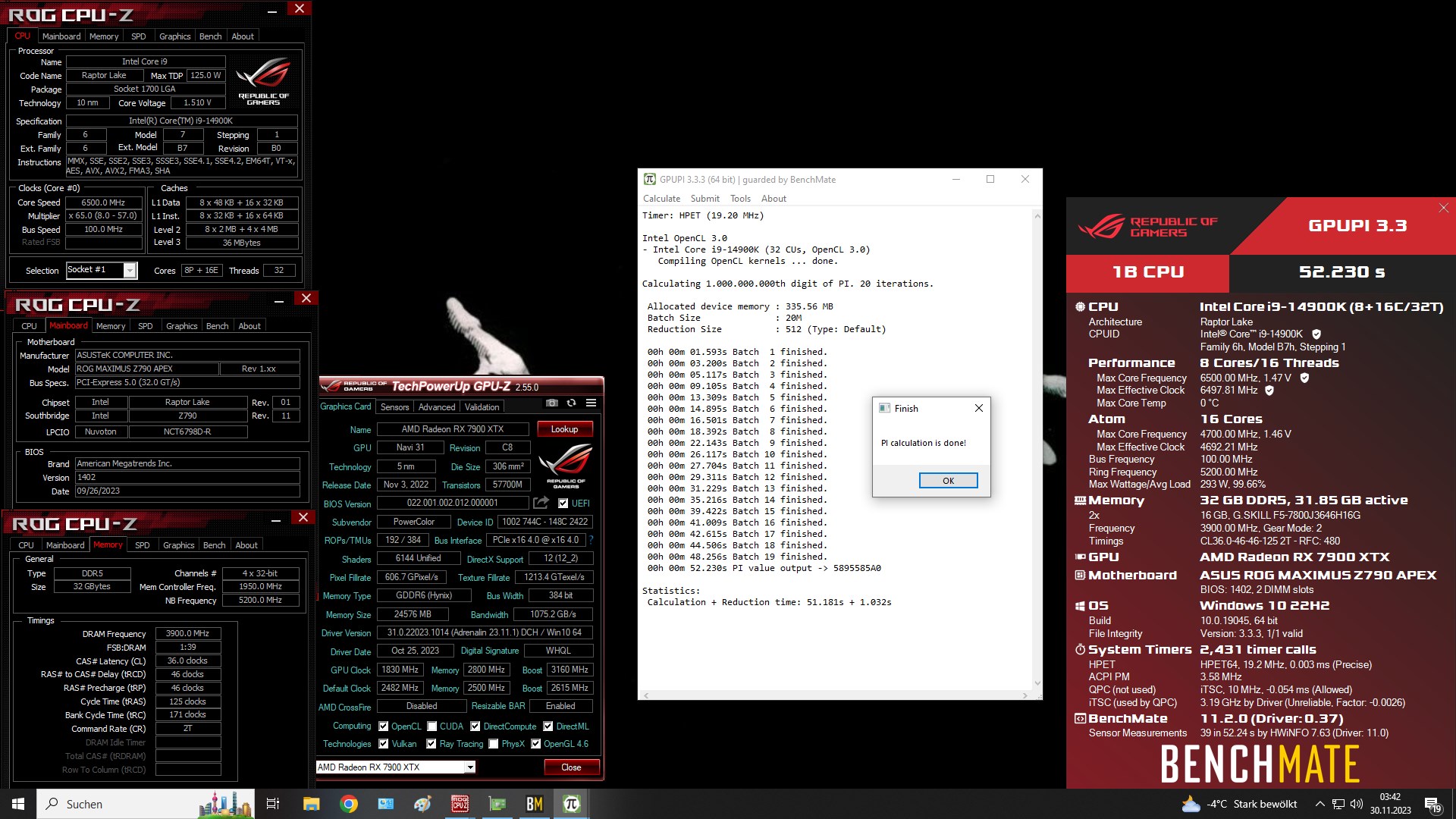Screen dimensions: 1456x819
Task: Open File Explorer from the taskbar
Action: (x=311, y=804)
